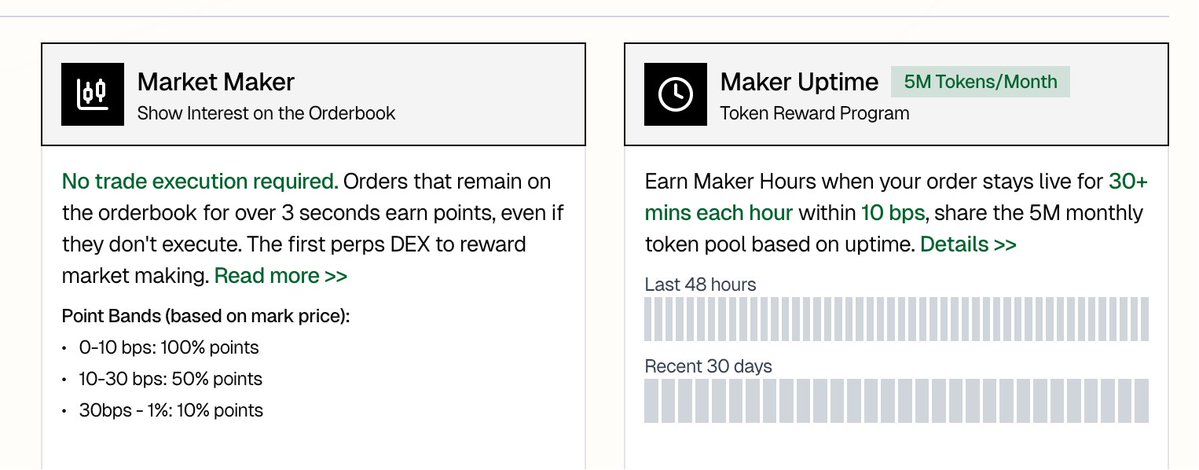Screen dimensions: 1199x470
Task: Select the Maker Uptime card title
Action: [x=799, y=82]
